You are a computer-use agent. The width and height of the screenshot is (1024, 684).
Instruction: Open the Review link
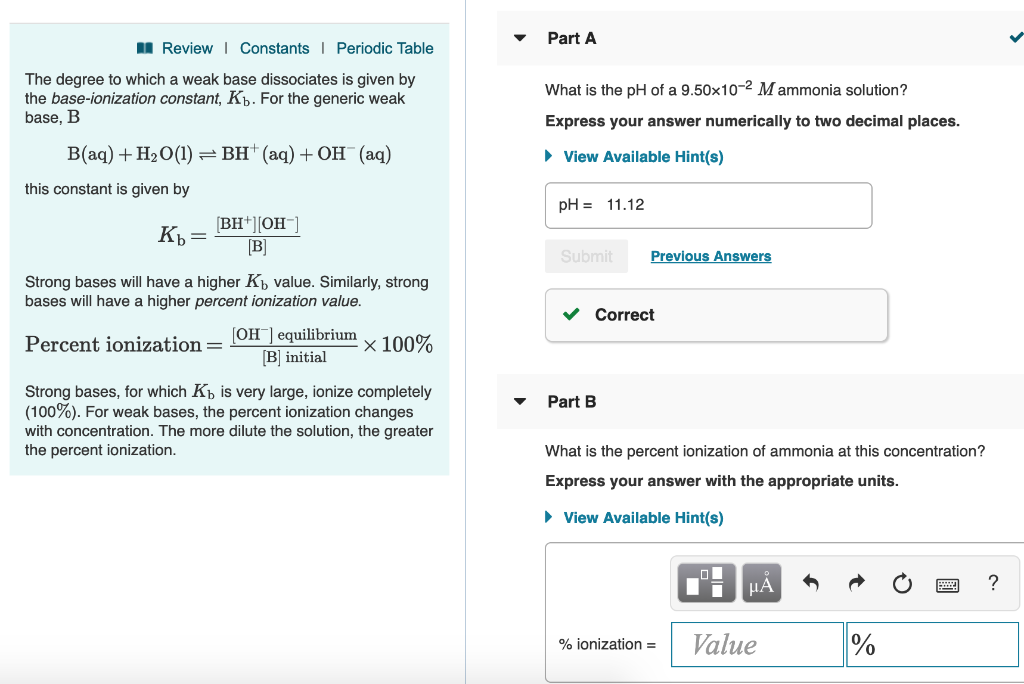[187, 48]
